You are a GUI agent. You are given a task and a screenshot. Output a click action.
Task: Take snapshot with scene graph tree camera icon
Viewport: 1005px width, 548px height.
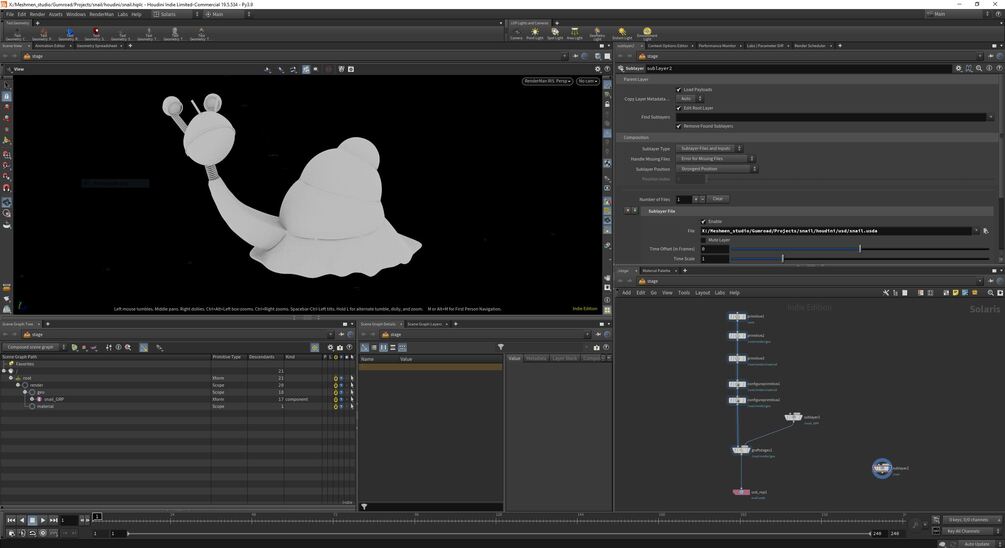340,347
